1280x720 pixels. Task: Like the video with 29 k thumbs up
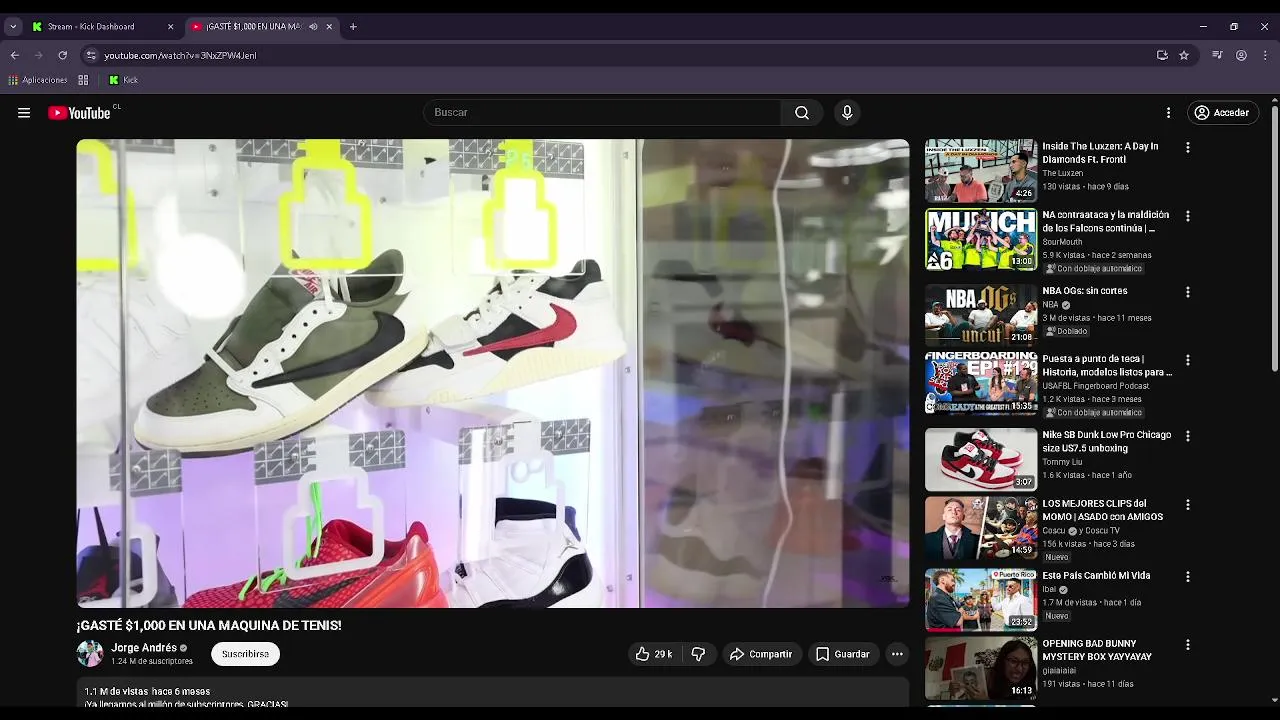[x=654, y=654]
